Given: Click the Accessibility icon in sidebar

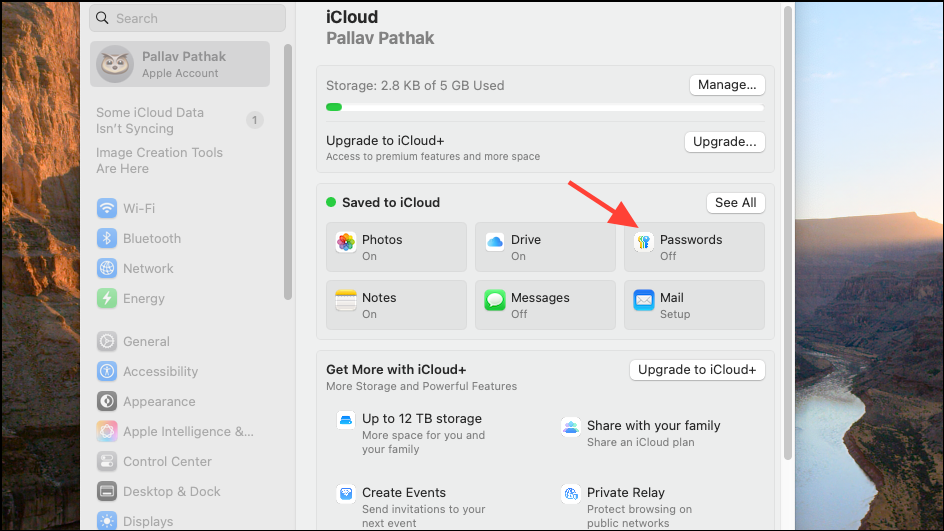Looking at the screenshot, I should click(107, 371).
